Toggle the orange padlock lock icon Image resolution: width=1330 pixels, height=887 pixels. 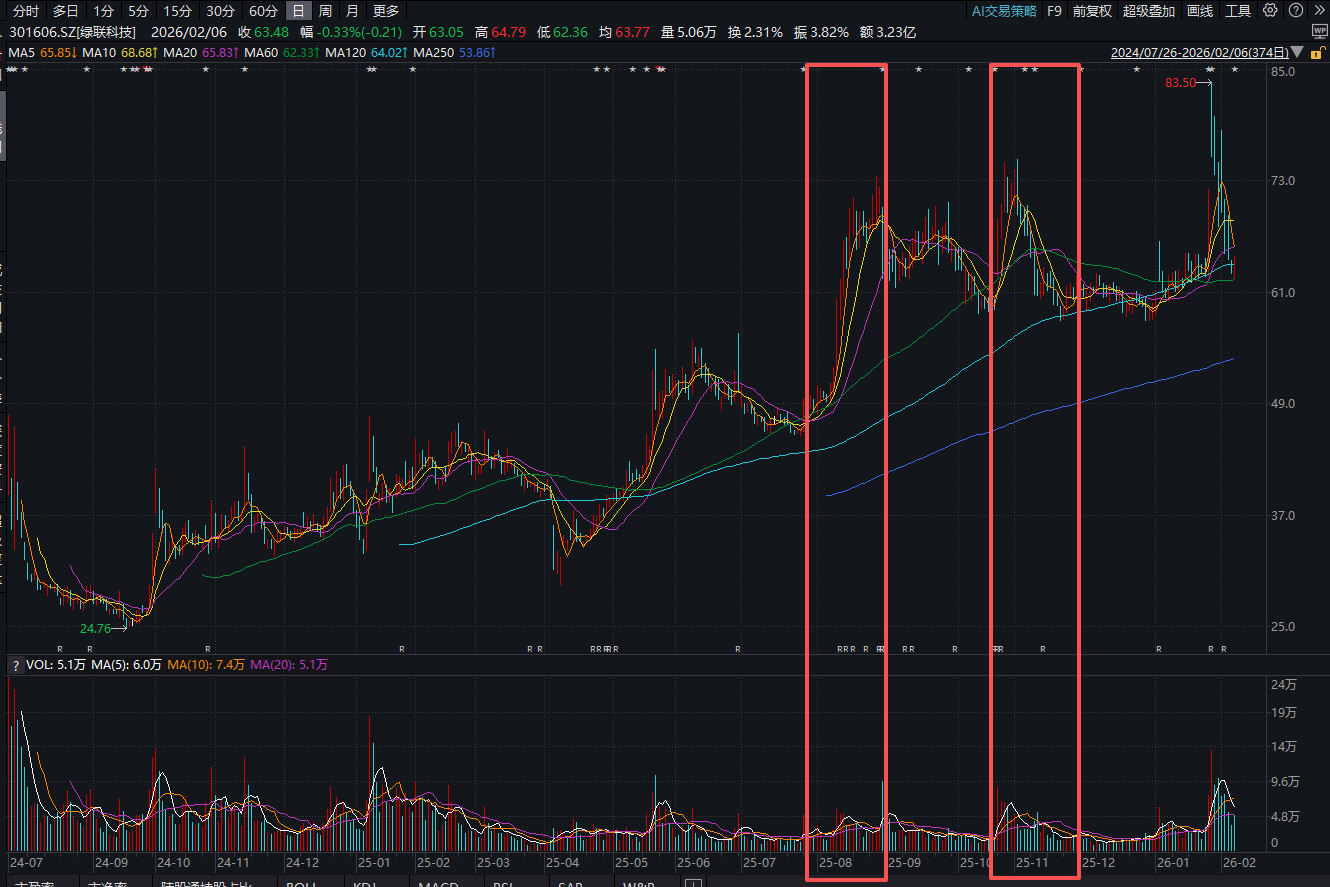pos(1318,52)
